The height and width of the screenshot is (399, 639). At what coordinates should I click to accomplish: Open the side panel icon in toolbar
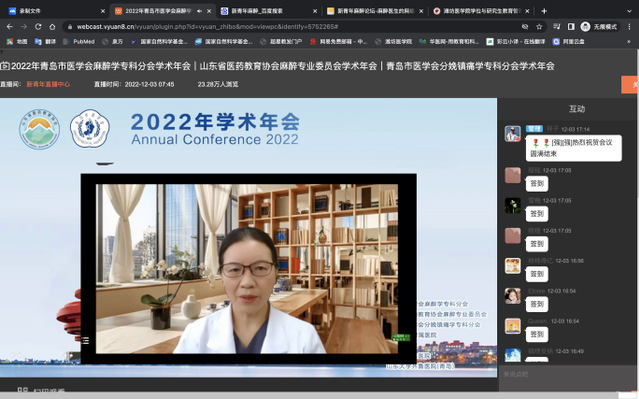571,26
